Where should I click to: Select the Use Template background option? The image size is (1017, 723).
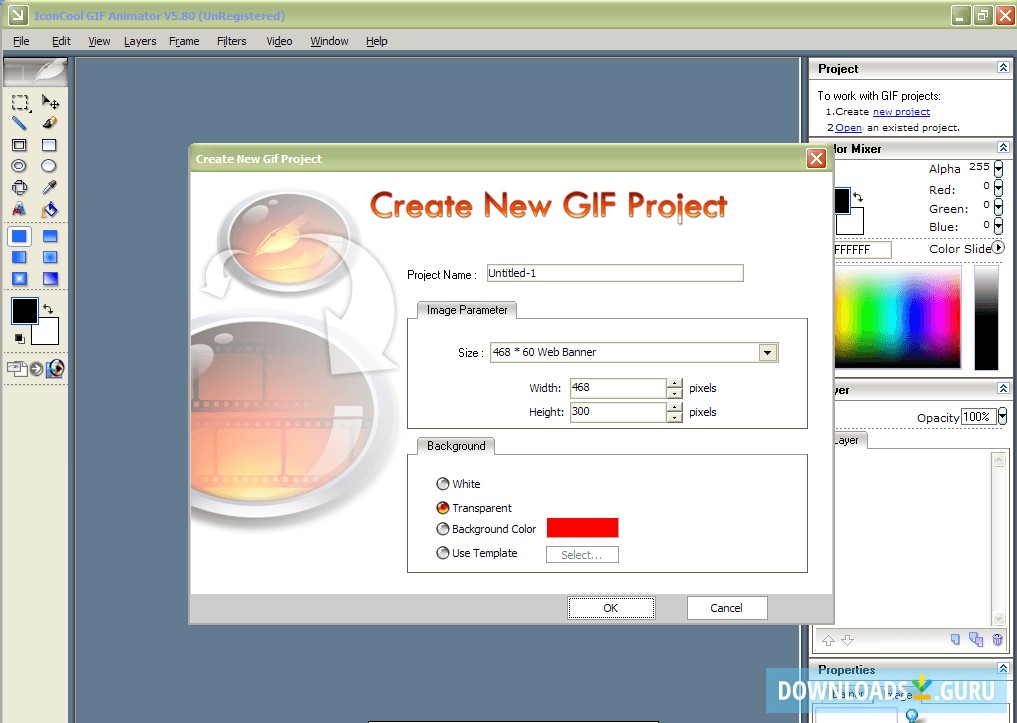coord(442,553)
